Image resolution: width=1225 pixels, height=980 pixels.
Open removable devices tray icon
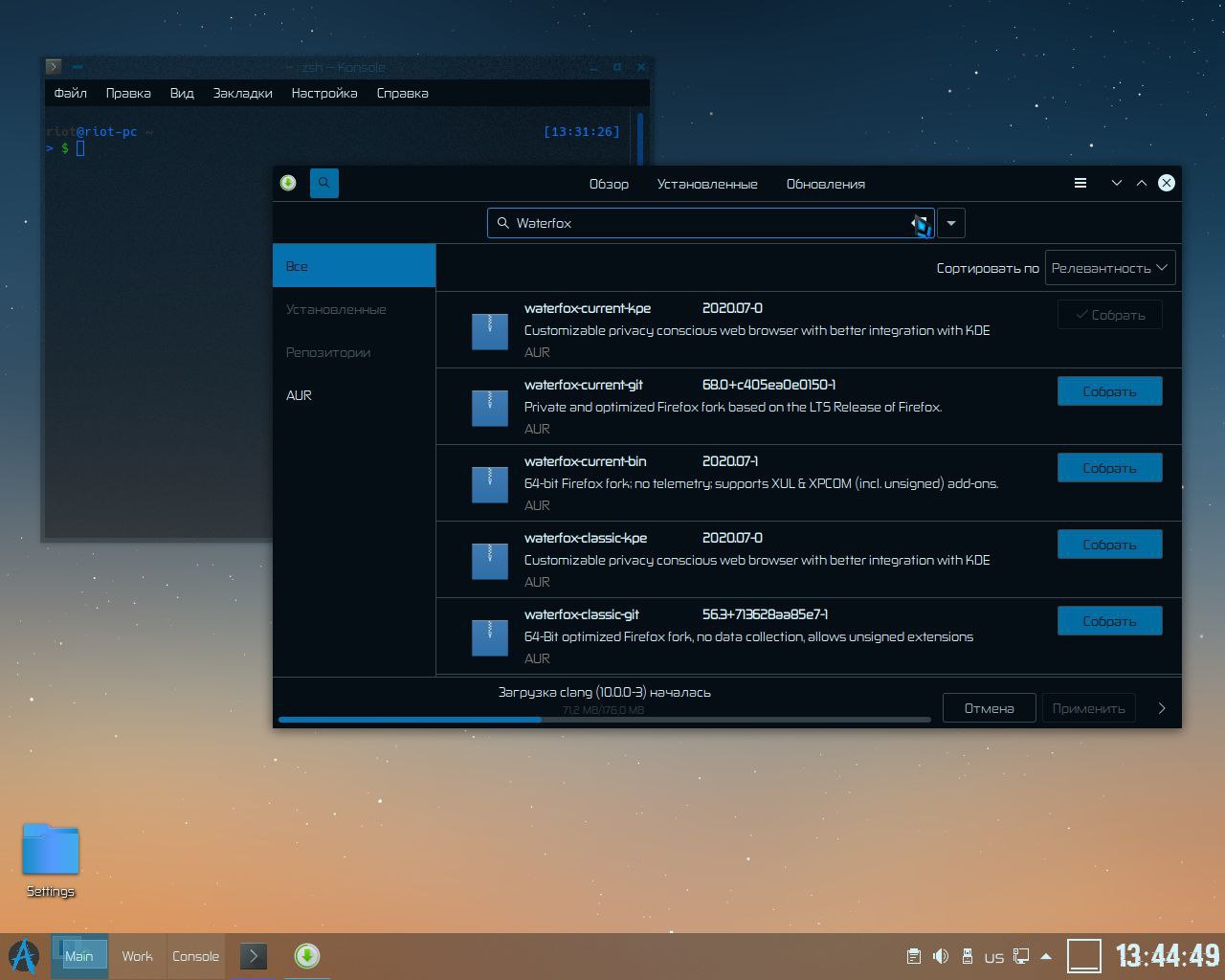[968, 956]
